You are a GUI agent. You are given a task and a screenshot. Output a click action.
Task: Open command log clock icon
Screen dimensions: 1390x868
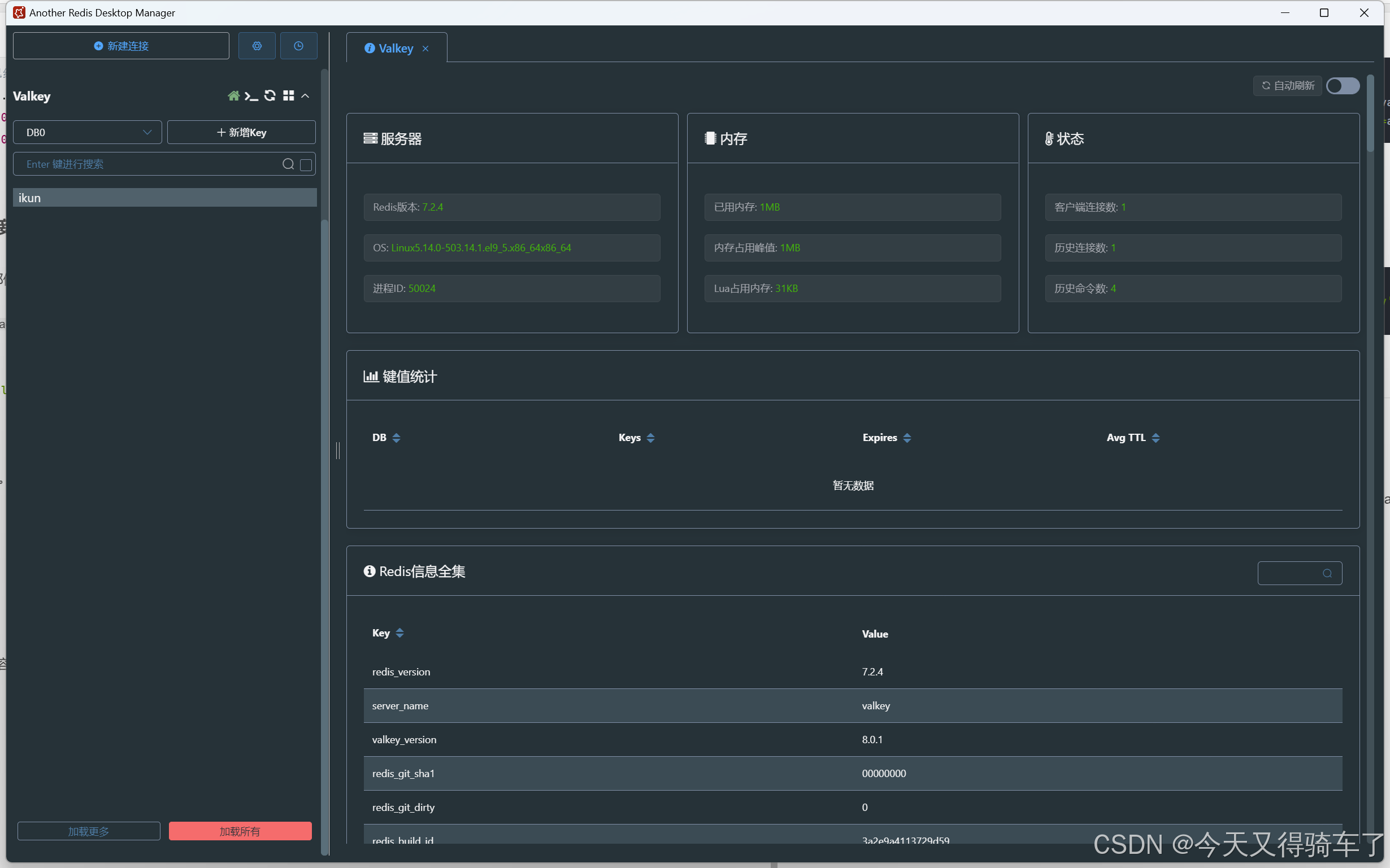tap(299, 46)
